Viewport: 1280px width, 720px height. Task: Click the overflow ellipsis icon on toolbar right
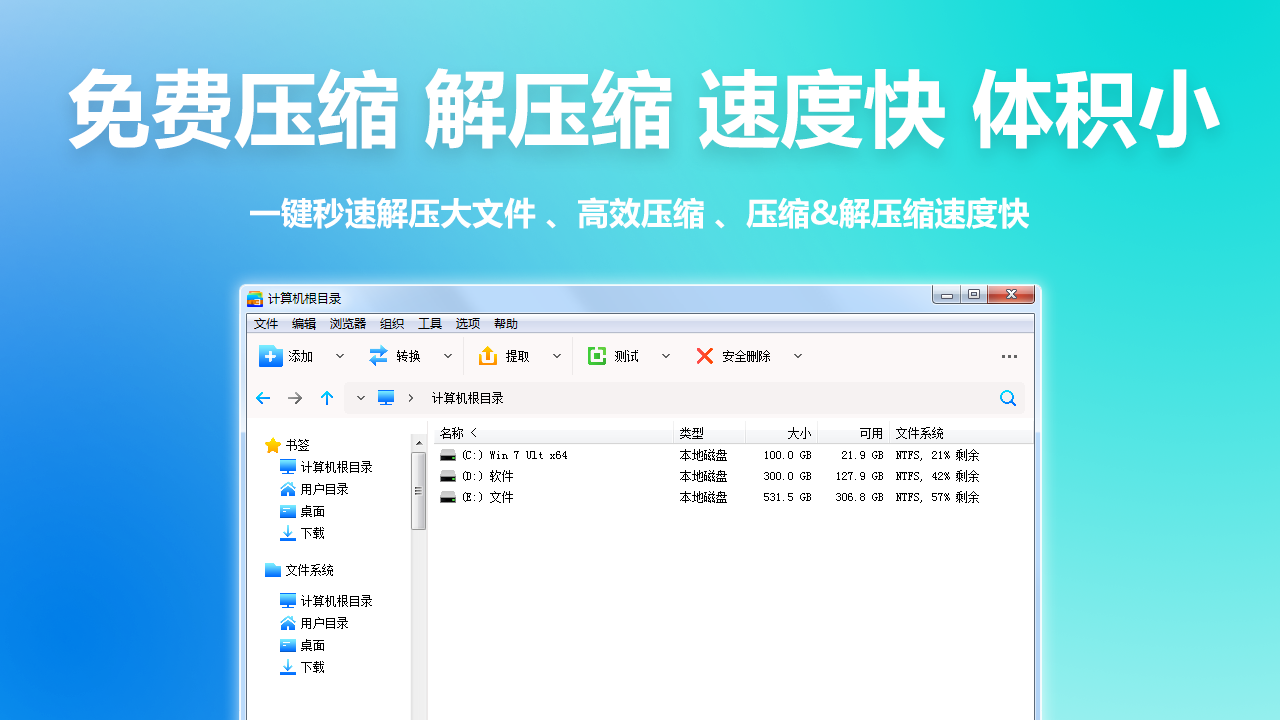tap(1008, 356)
